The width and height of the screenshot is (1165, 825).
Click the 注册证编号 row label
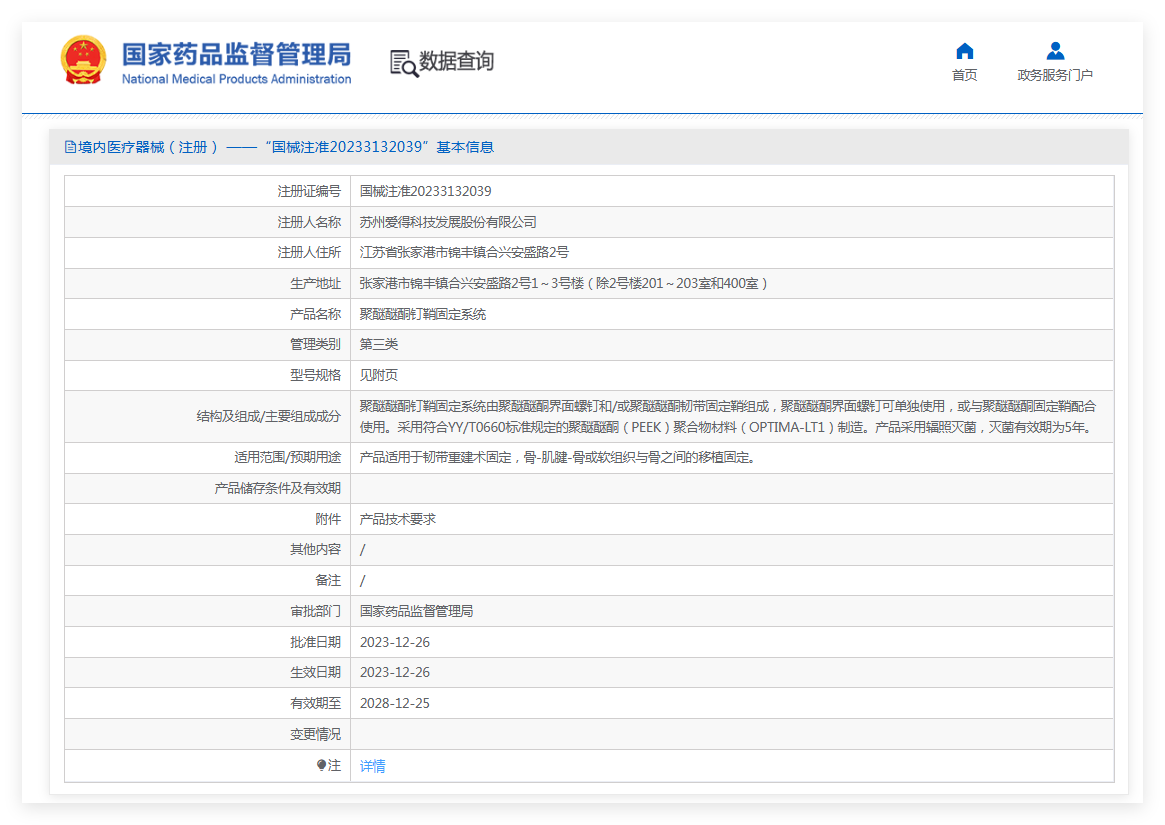[309, 192]
